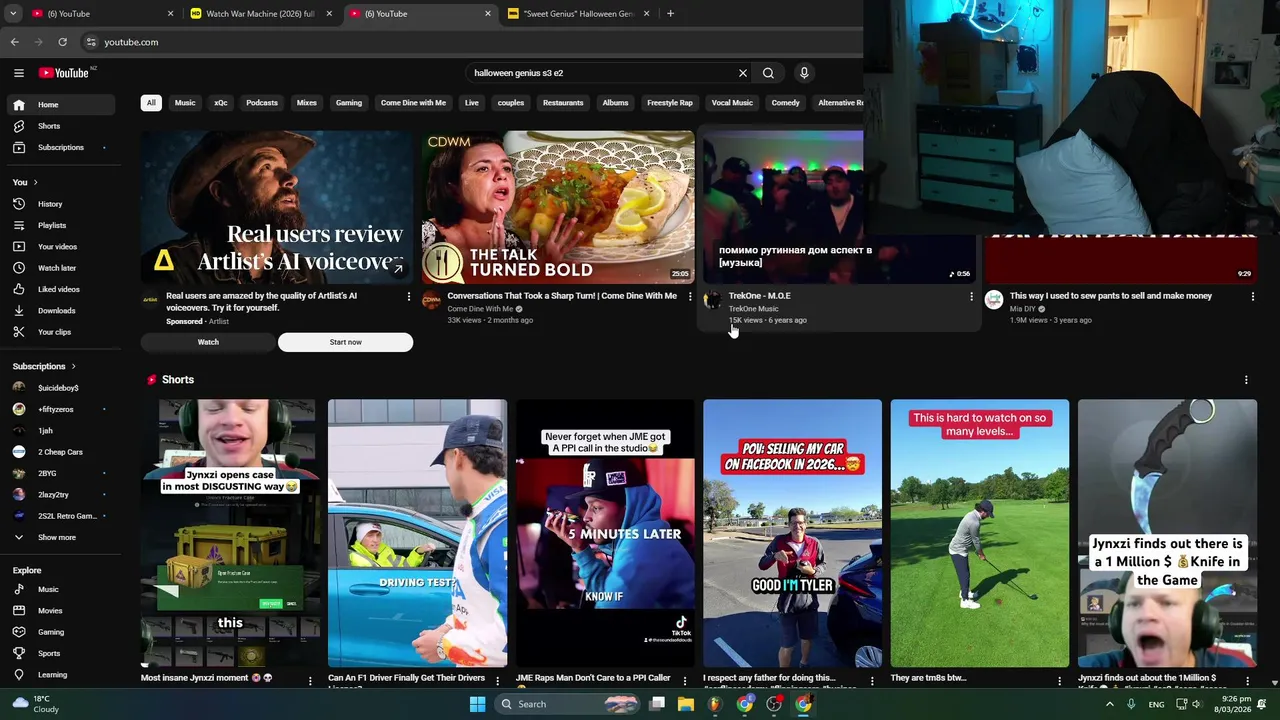Open File Explorer from taskbar

click(686, 704)
